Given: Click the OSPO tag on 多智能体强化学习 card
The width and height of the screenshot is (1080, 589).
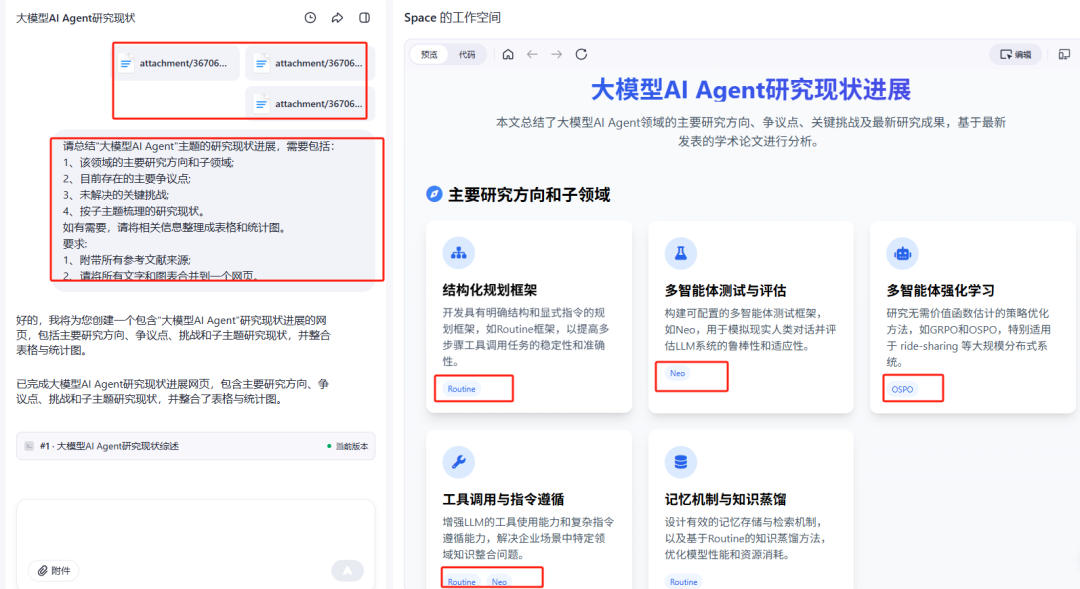Looking at the screenshot, I should (x=902, y=389).
